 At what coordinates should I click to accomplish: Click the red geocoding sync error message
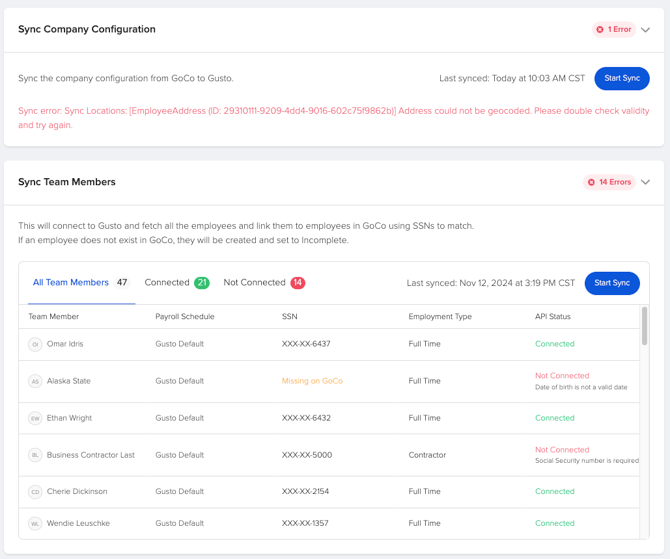[x=334, y=118]
